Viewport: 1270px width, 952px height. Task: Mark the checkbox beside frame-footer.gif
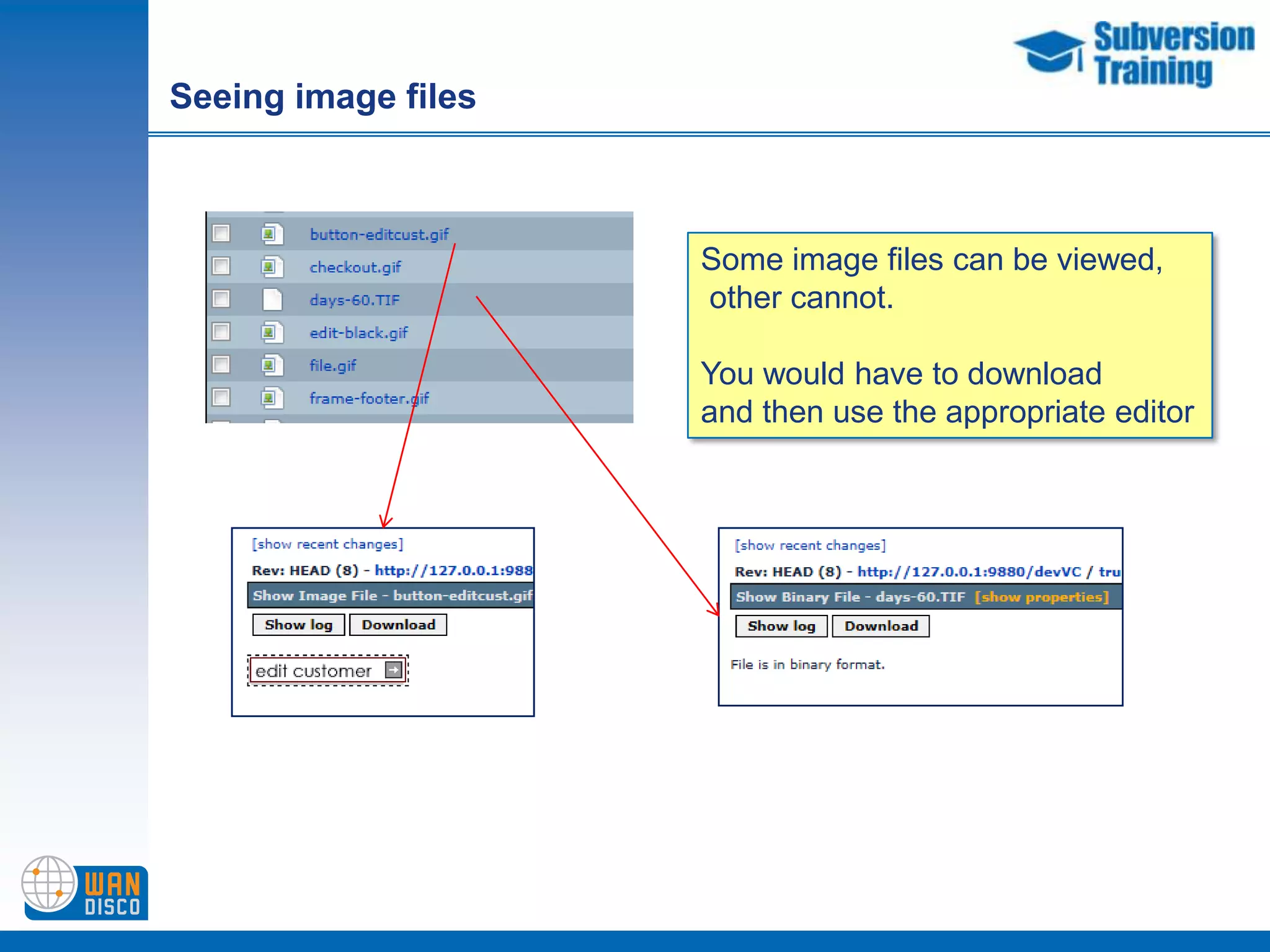pos(221,397)
